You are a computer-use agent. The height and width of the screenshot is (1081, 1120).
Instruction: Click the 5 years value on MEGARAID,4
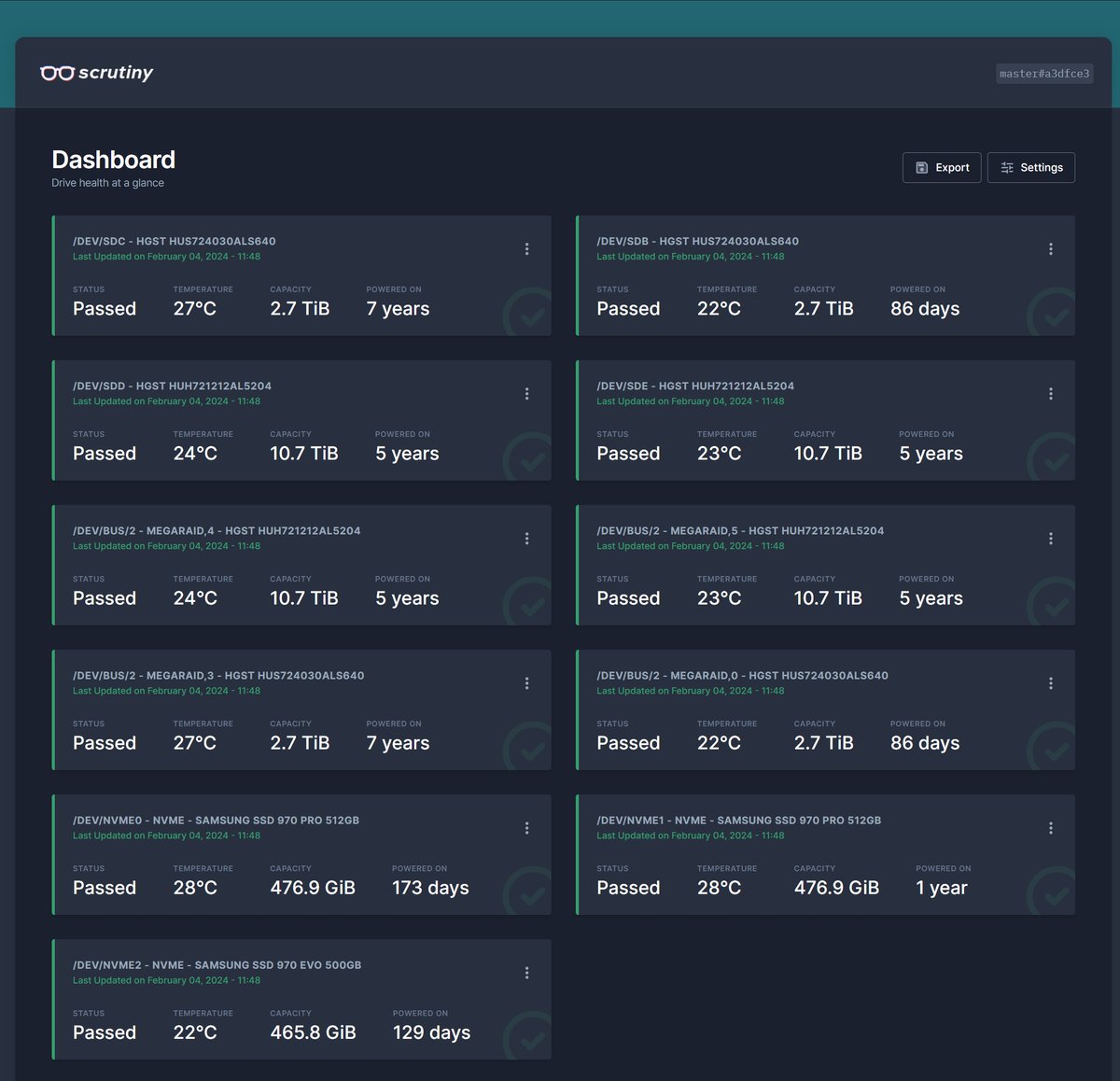click(407, 598)
